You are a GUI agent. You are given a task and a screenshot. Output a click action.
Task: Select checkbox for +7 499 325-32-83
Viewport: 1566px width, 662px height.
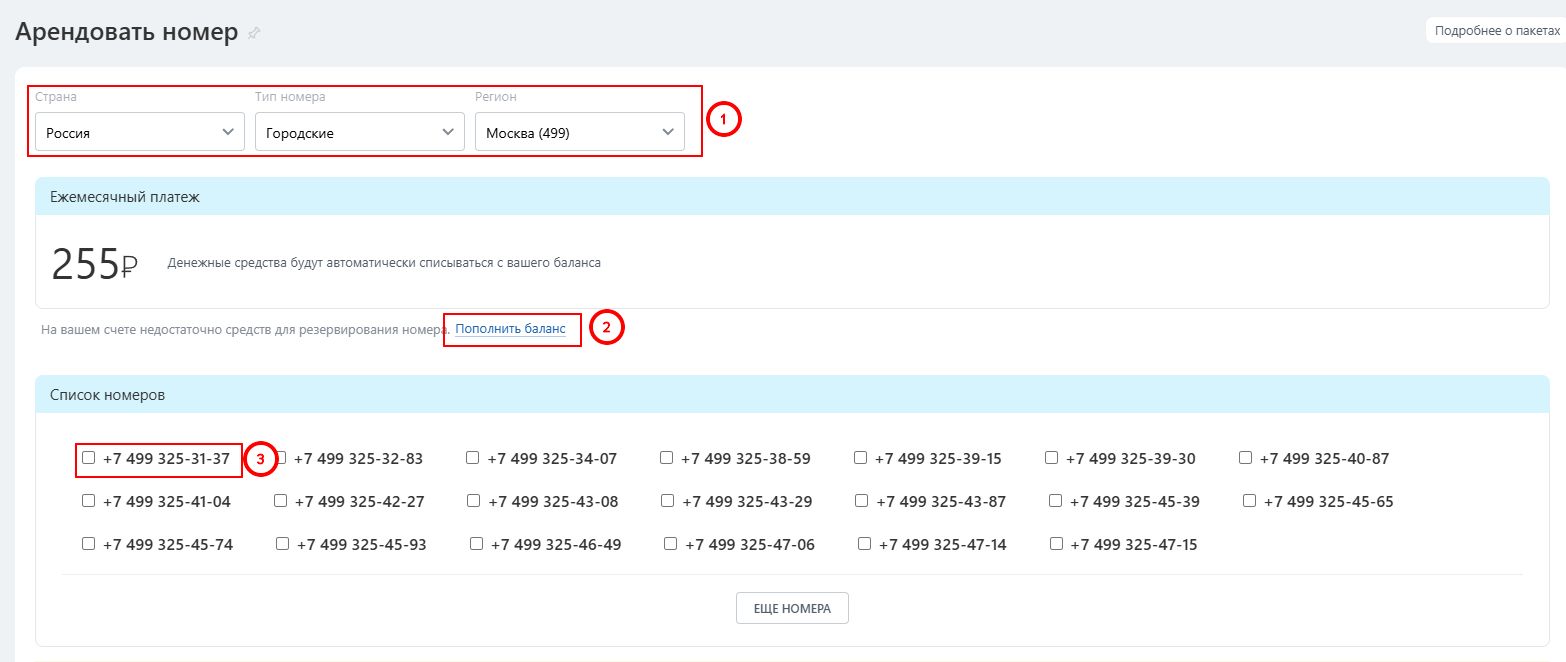tap(281, 458)
